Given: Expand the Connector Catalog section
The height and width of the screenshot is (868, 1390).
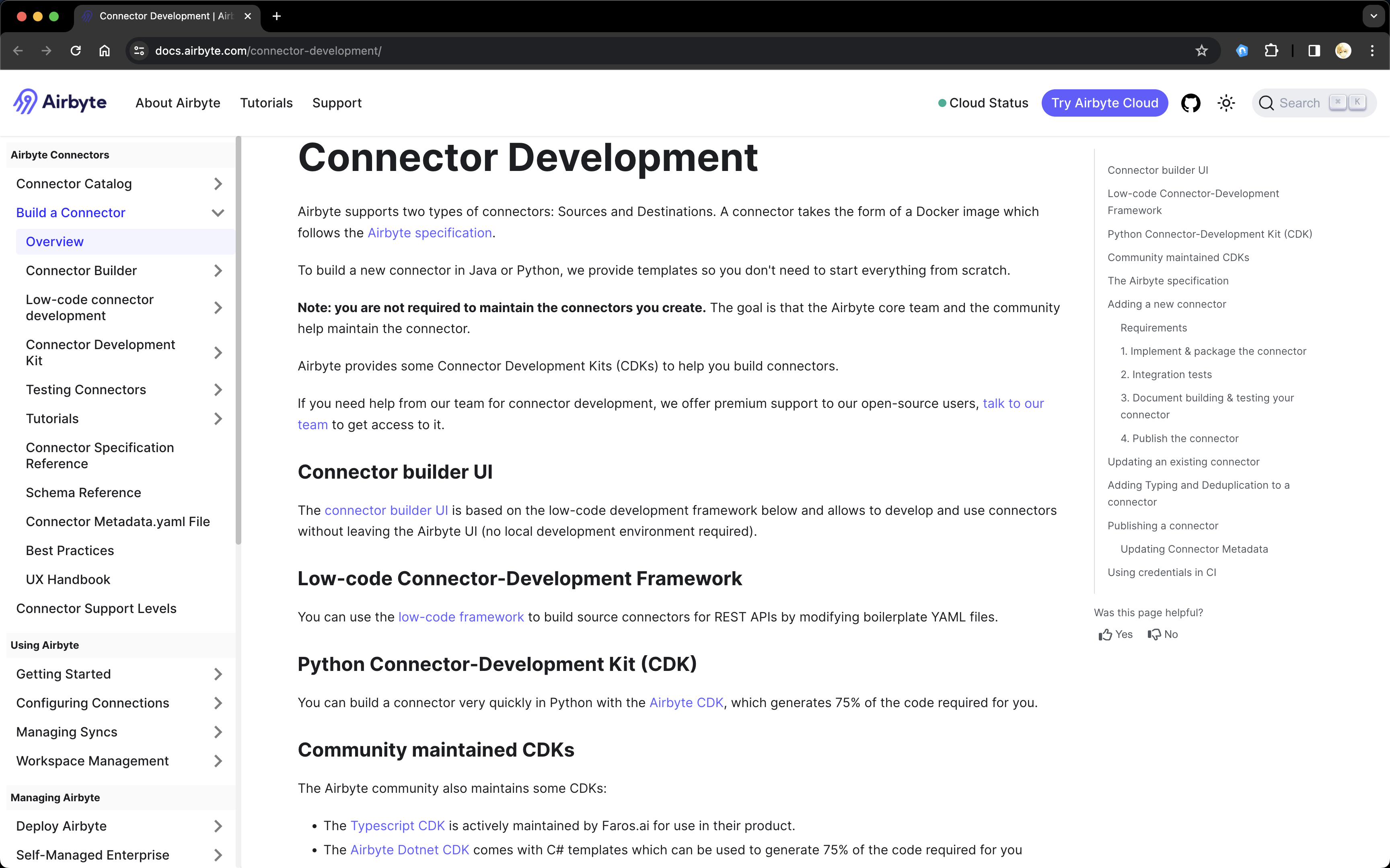Looking at the screenshot, I should click(218, 184).
